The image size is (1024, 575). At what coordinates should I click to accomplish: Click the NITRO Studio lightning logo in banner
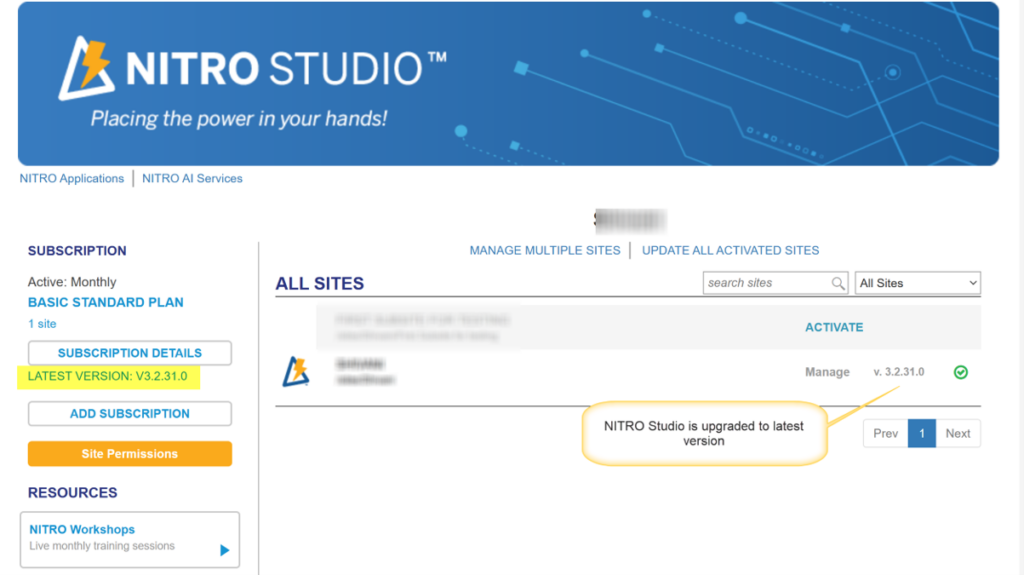pos(86,68)
